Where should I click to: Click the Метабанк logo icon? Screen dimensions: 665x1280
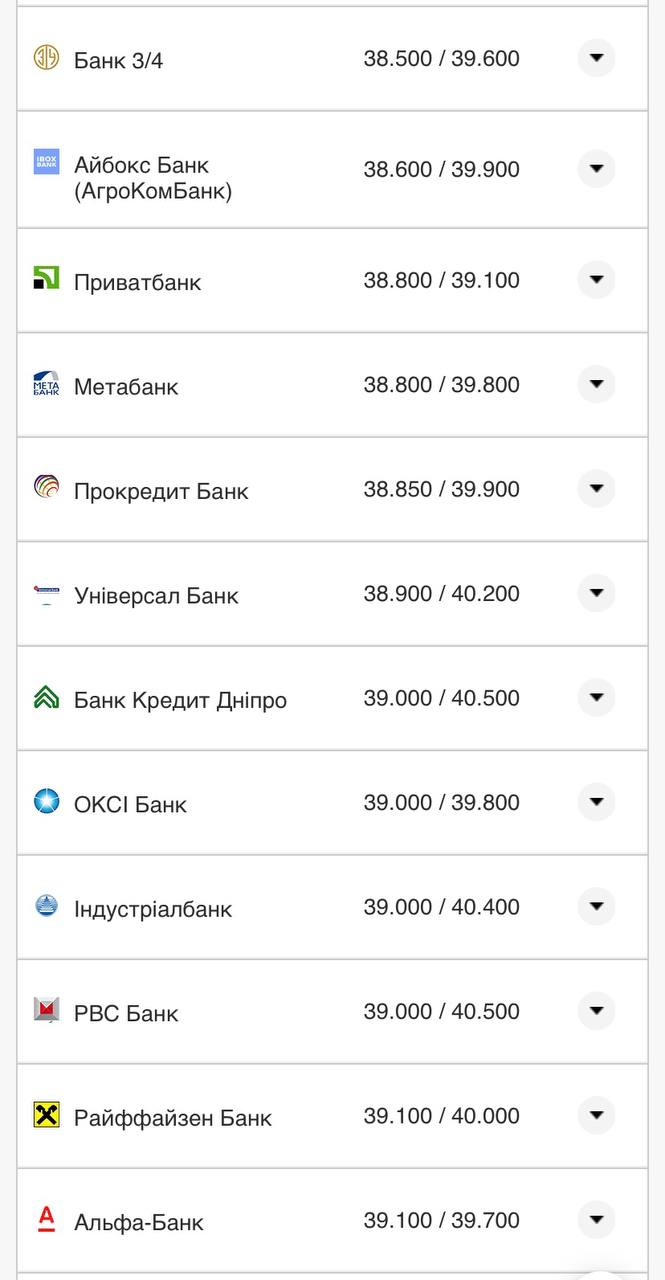coord(44,384)
